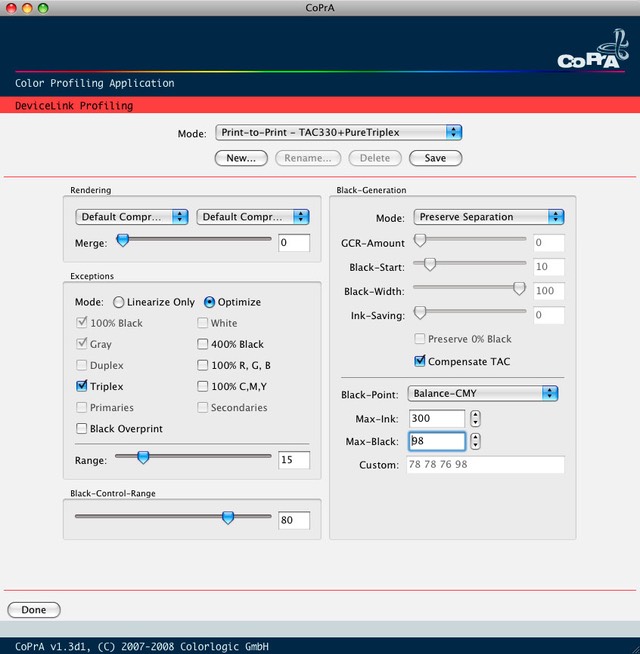
Task: Select the Linearize Only radio button
Action: point(118,302)
